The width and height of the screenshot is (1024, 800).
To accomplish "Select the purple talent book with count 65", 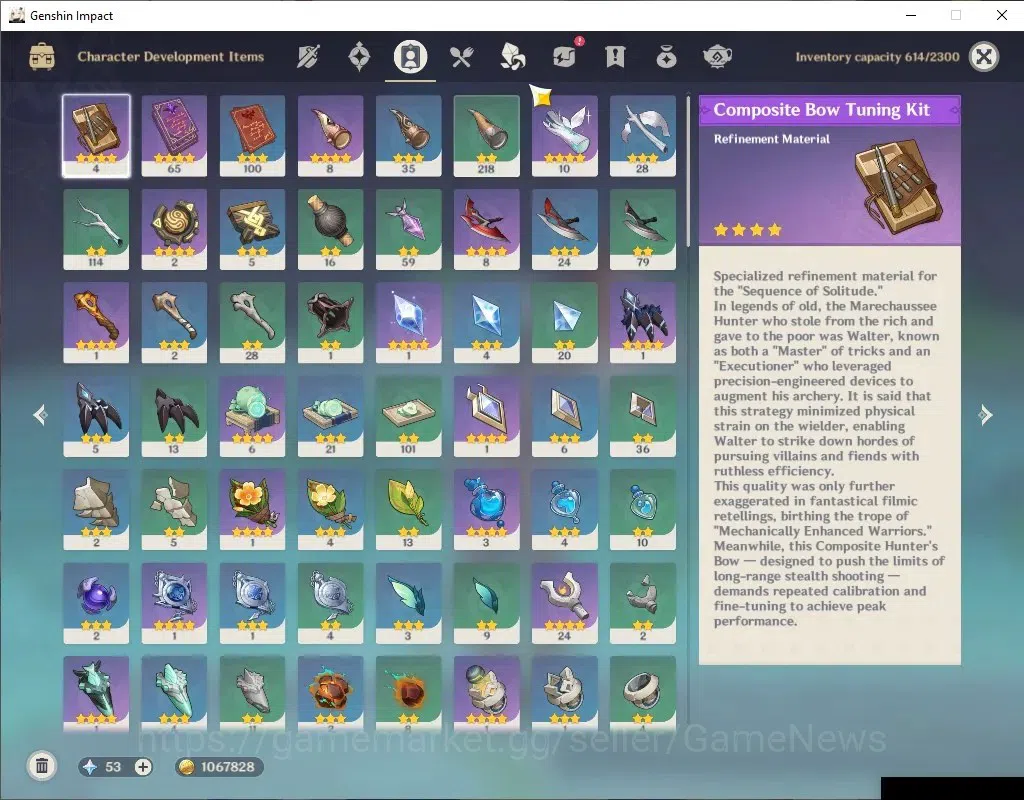I will (x=174, y=136).
